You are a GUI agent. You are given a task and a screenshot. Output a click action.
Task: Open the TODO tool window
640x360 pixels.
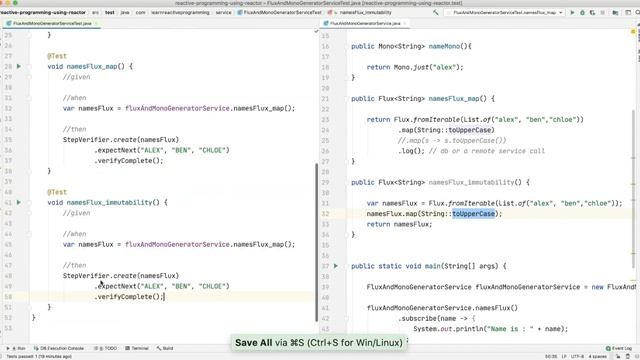(x=106, y=348)
